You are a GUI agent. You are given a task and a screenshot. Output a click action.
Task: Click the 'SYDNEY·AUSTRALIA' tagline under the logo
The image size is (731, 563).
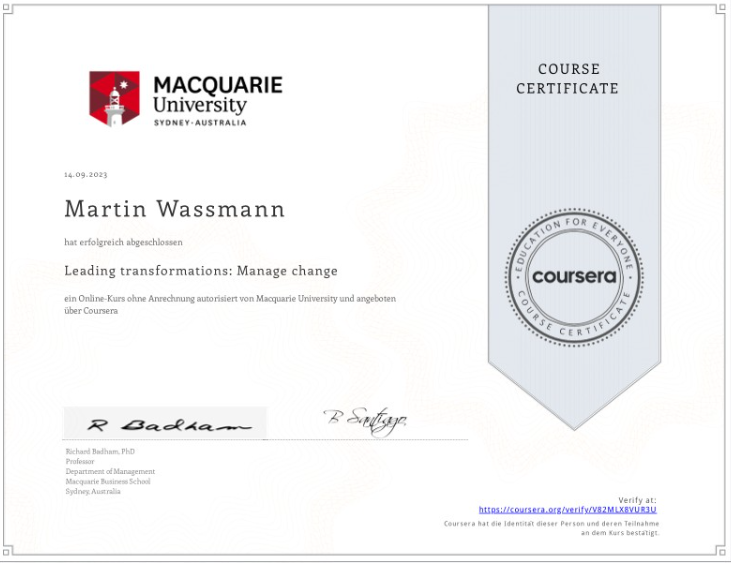tap(200, 122)
